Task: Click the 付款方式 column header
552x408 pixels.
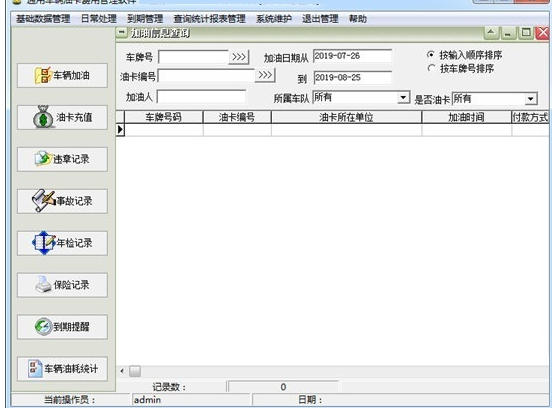Action: 530,117
